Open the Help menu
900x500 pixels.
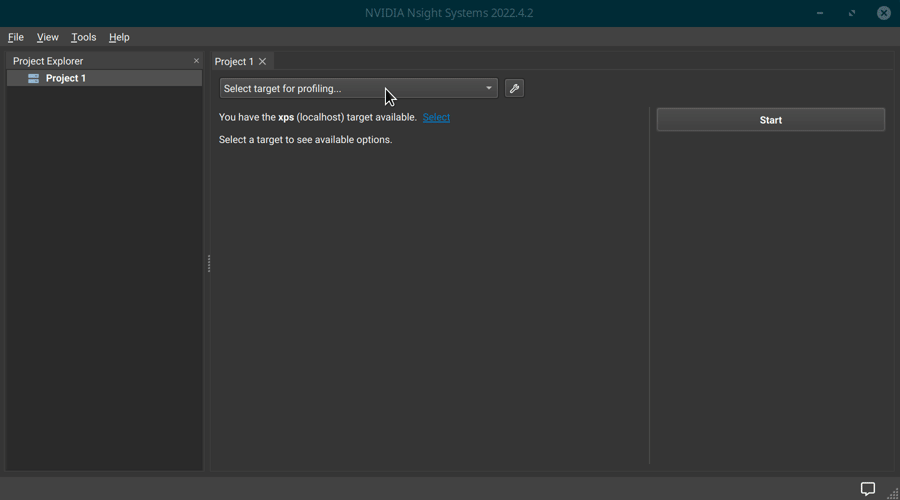[x=119, y=37]
